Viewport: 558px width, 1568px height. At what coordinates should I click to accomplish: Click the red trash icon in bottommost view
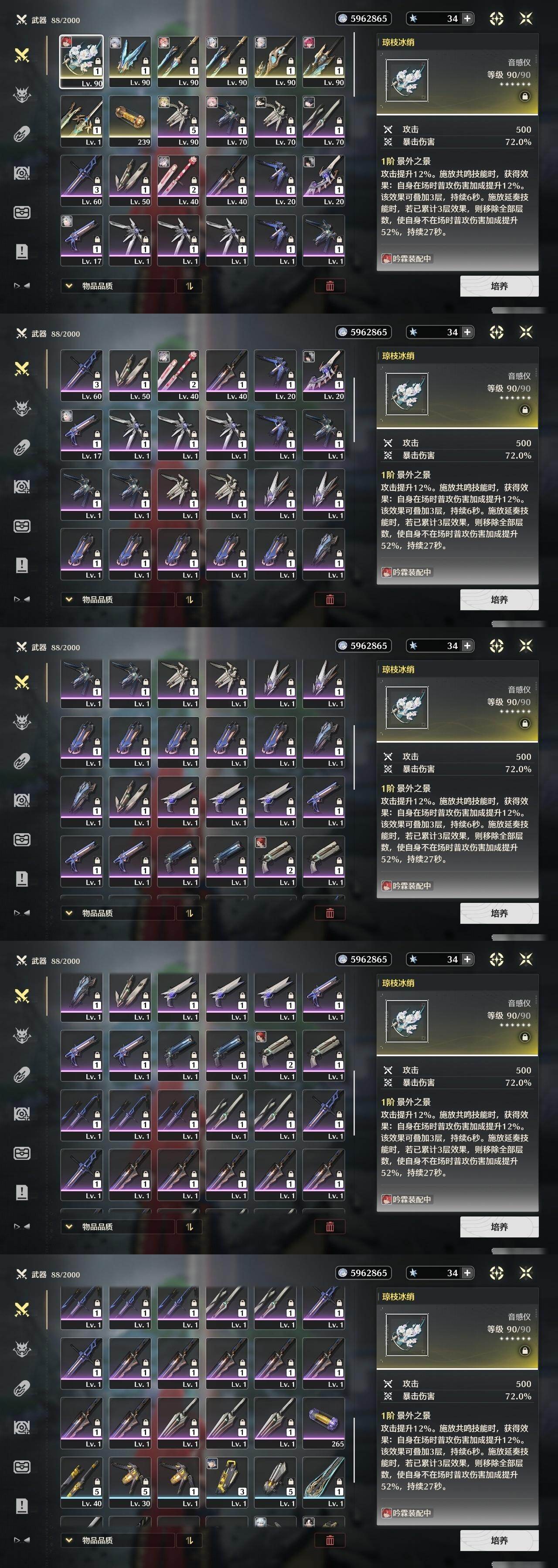[330, 1540]
